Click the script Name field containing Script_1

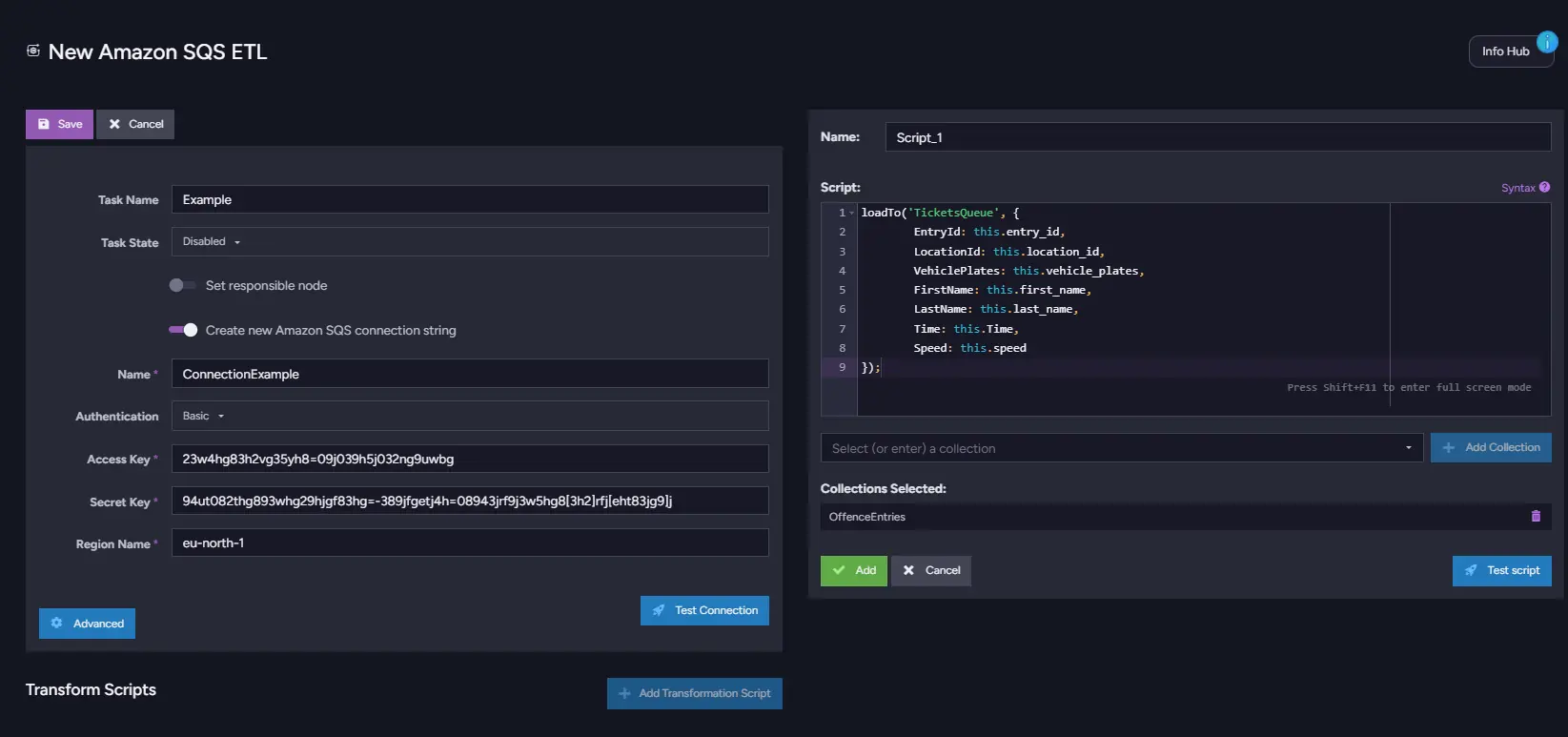coord(1218,137)
